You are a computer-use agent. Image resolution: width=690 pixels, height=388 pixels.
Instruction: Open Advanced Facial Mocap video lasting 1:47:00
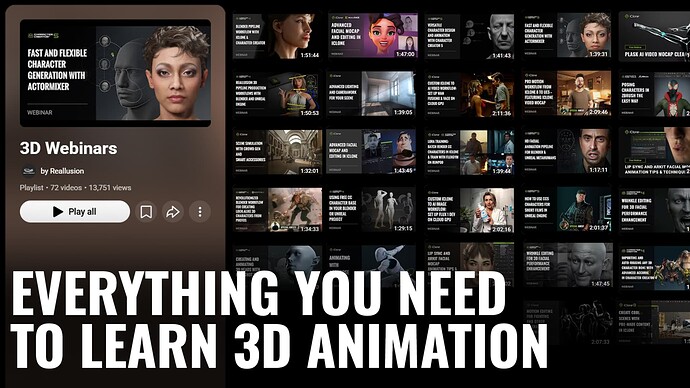(x=372, y=36)
